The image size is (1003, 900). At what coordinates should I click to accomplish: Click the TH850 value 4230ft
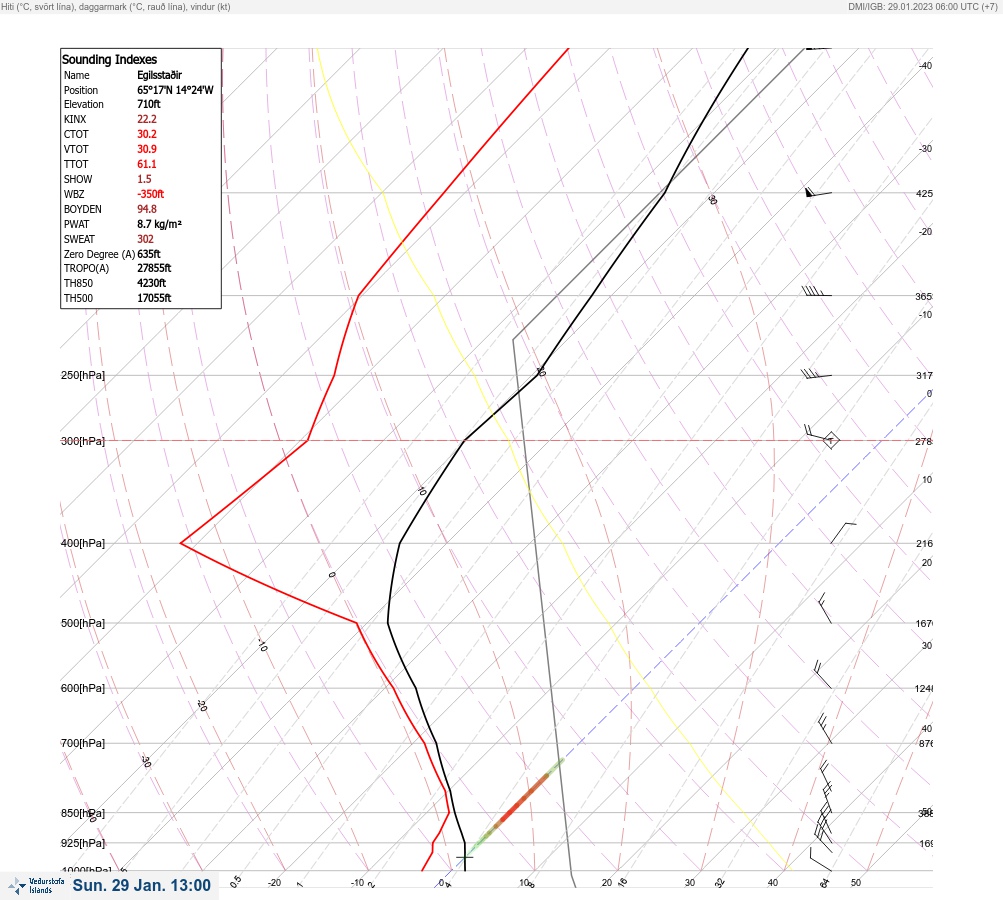(x=152, y=283)
